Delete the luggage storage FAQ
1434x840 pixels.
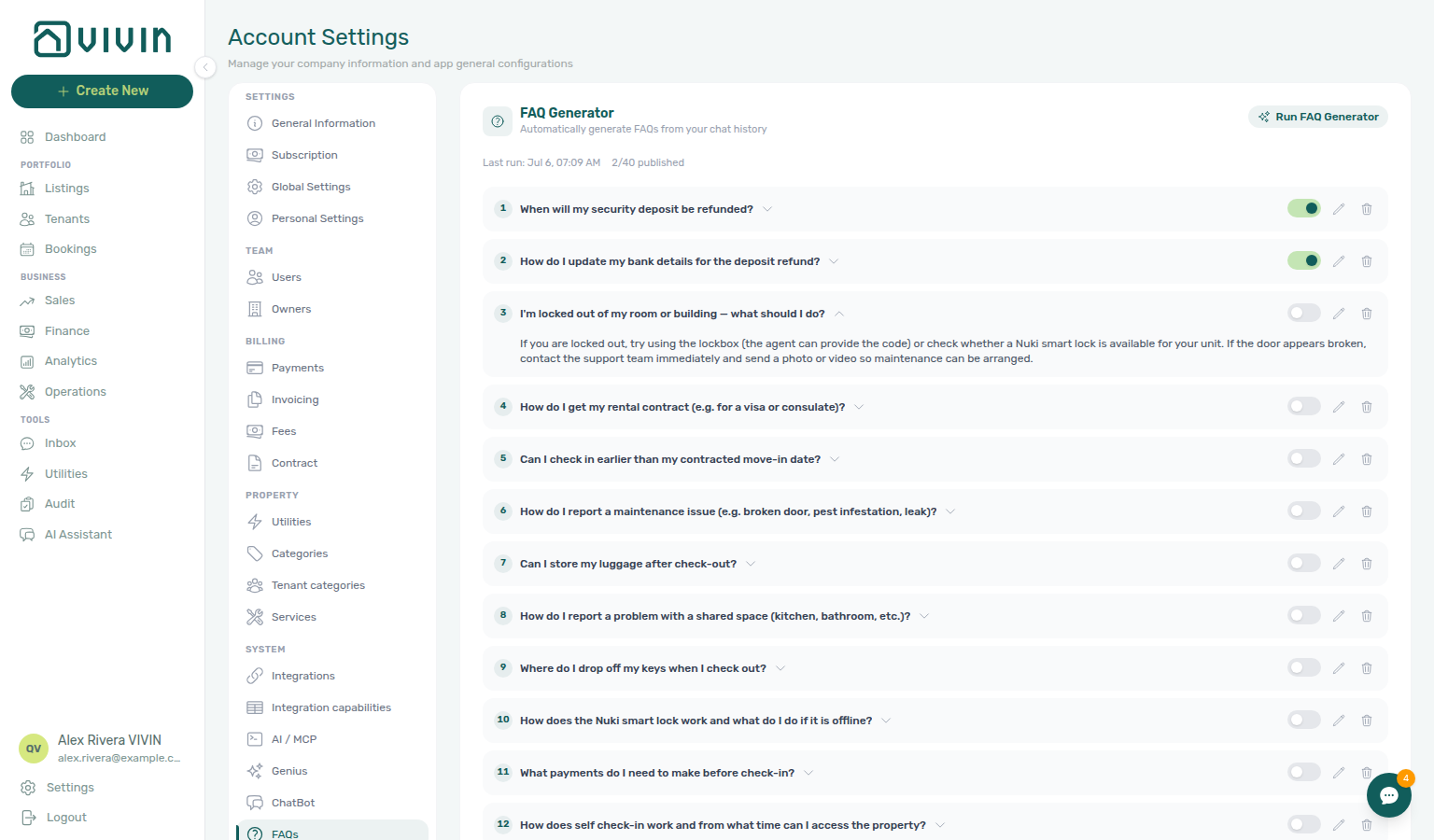pyautogui.click(x=1367, y=564)
